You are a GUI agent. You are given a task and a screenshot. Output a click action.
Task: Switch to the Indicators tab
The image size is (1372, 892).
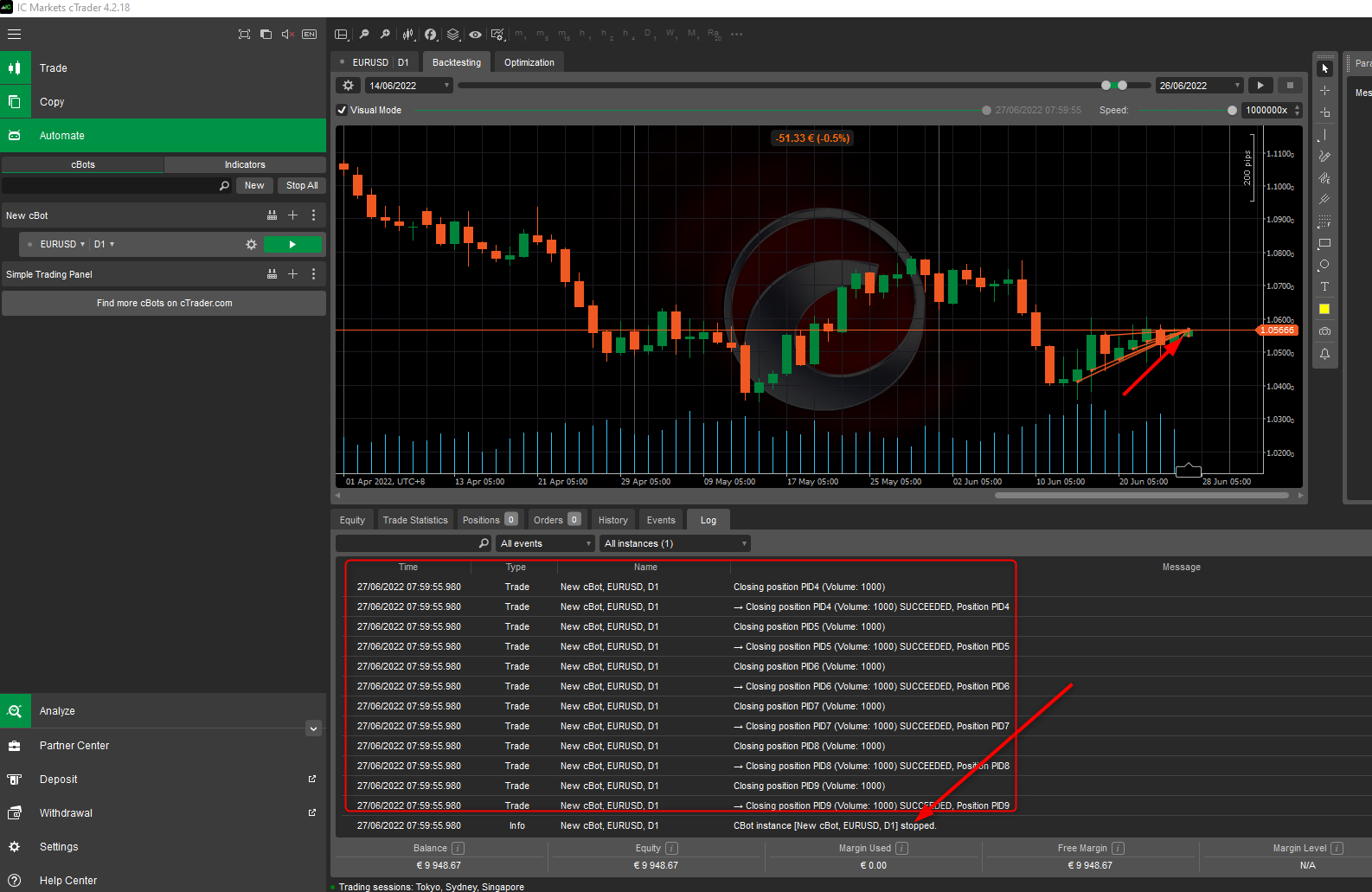click(x=245, y=164)
